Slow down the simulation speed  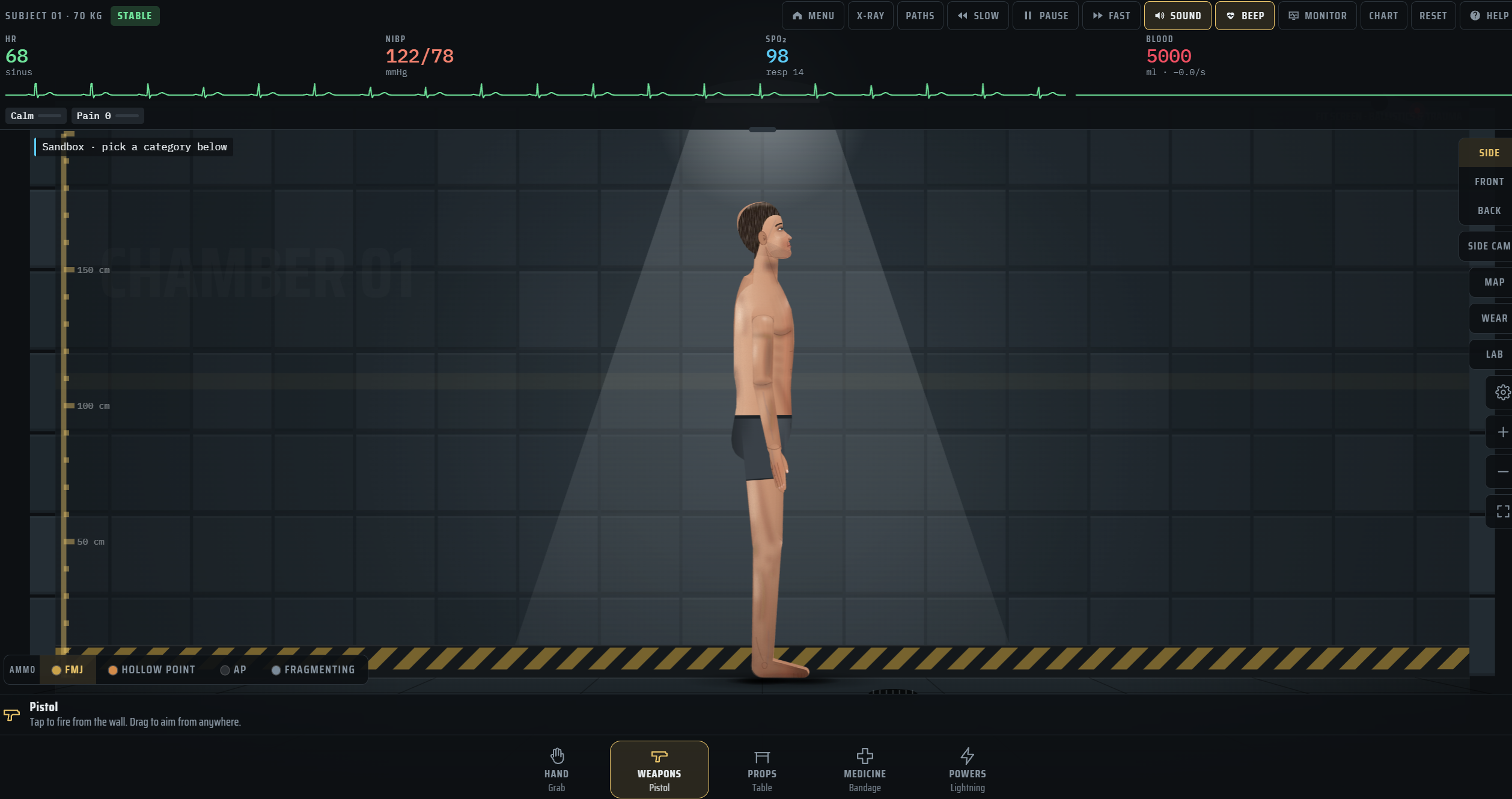978,16
